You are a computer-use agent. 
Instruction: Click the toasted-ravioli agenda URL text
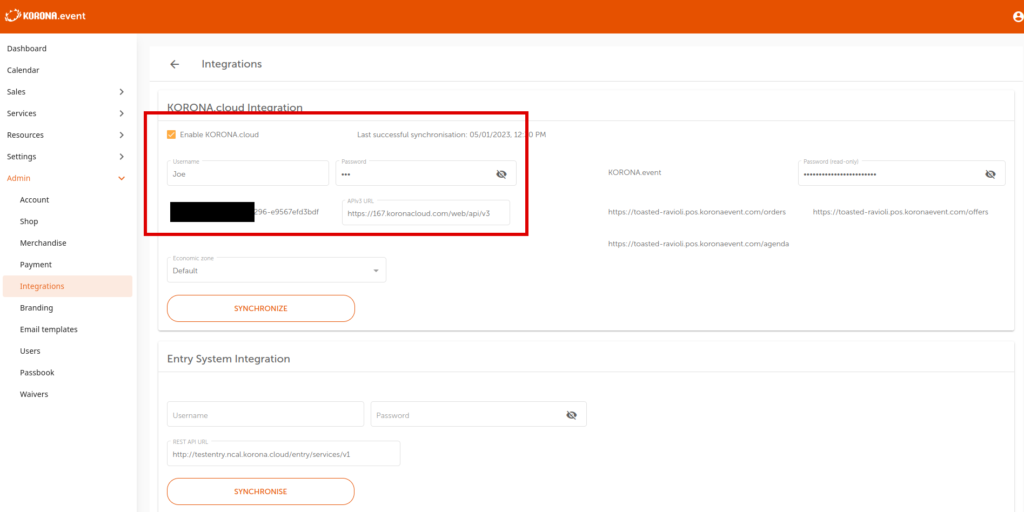tap(699, 244)
